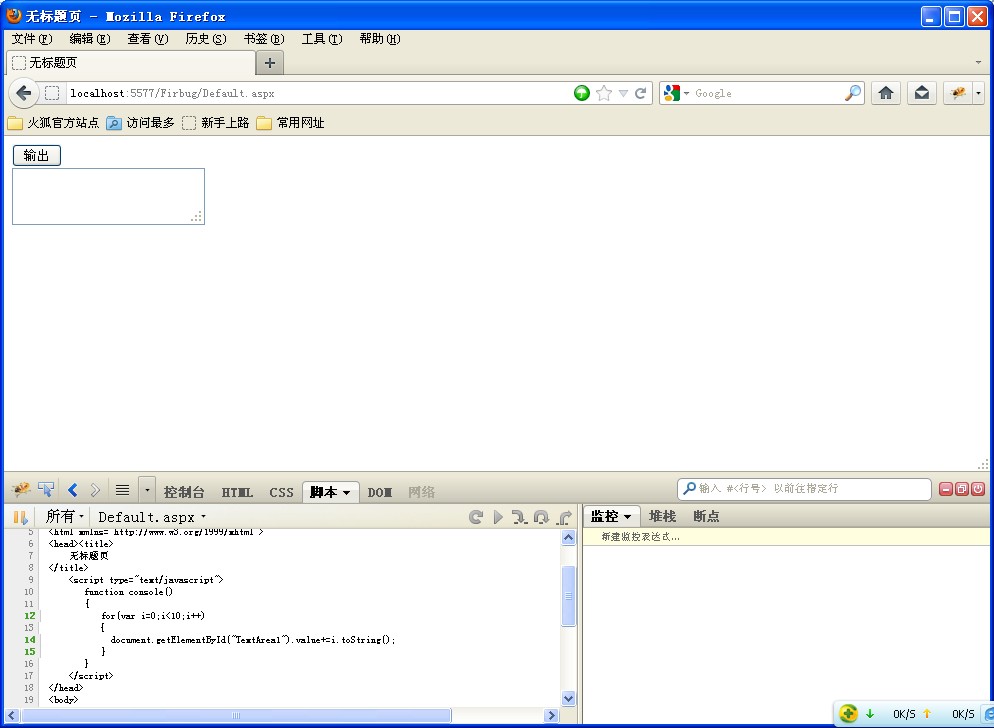Open the address bar history dropdown arrow
The width and height of the screenshot is (994, 728).
[623, 93]
